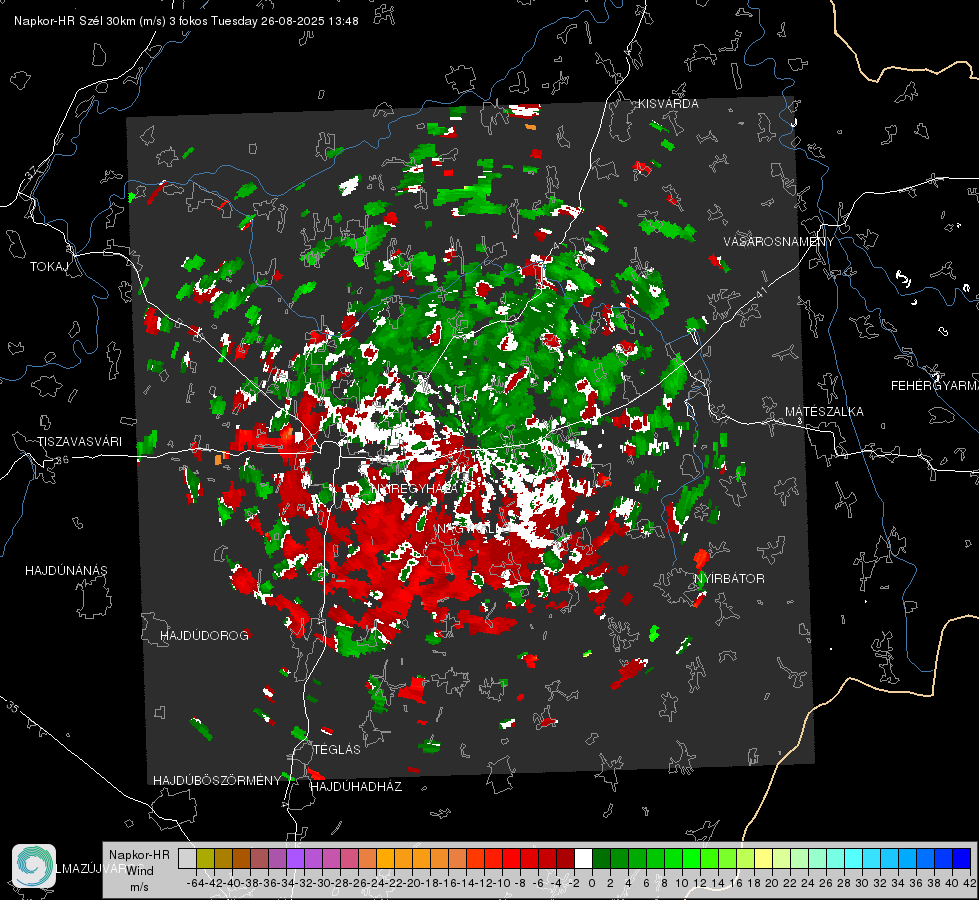
Task: Select the TISZAVASVÁRI town label
Action: pyautogui.click(x=79, y=442)
